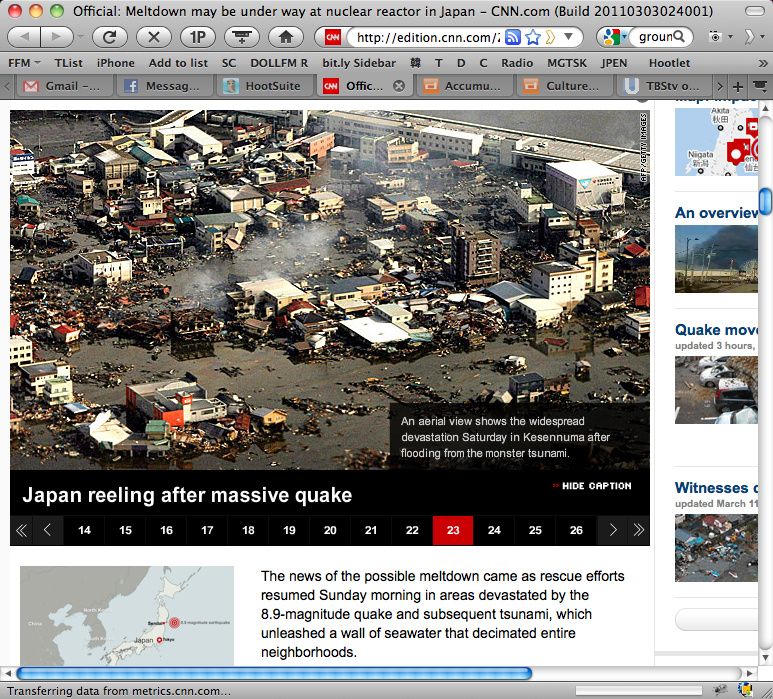Open the FFM bookmarks folder dropdown
773x699 pixels.
(23, 62)
